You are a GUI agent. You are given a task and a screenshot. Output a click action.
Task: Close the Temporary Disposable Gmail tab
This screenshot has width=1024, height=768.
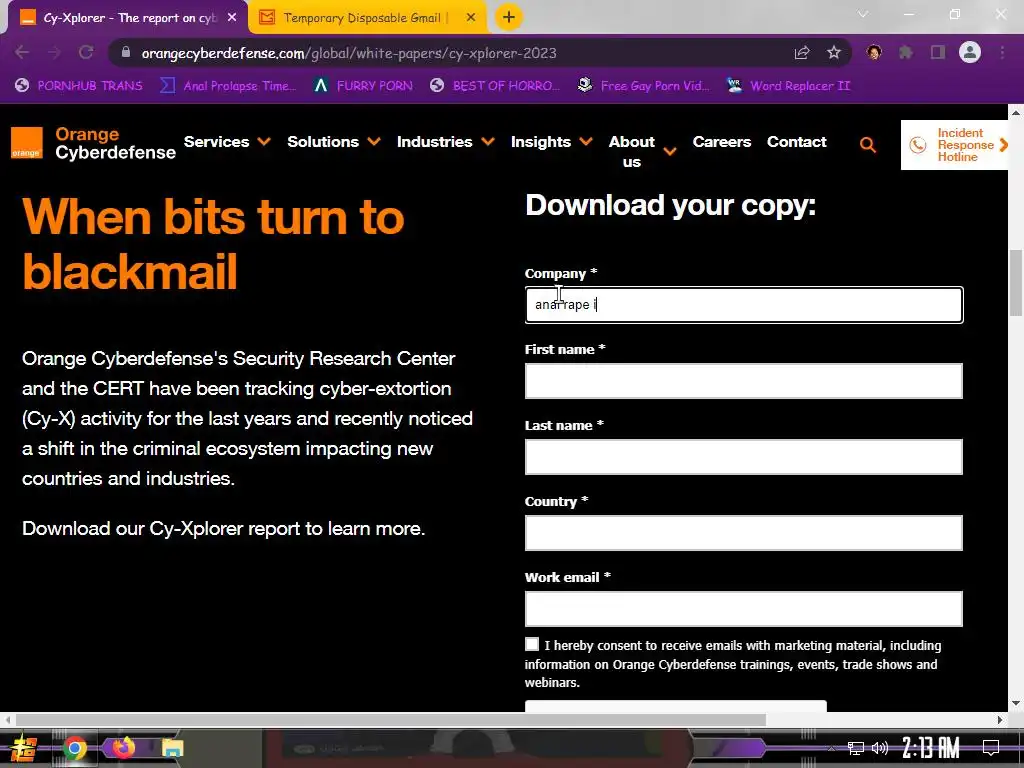point(471,18)
